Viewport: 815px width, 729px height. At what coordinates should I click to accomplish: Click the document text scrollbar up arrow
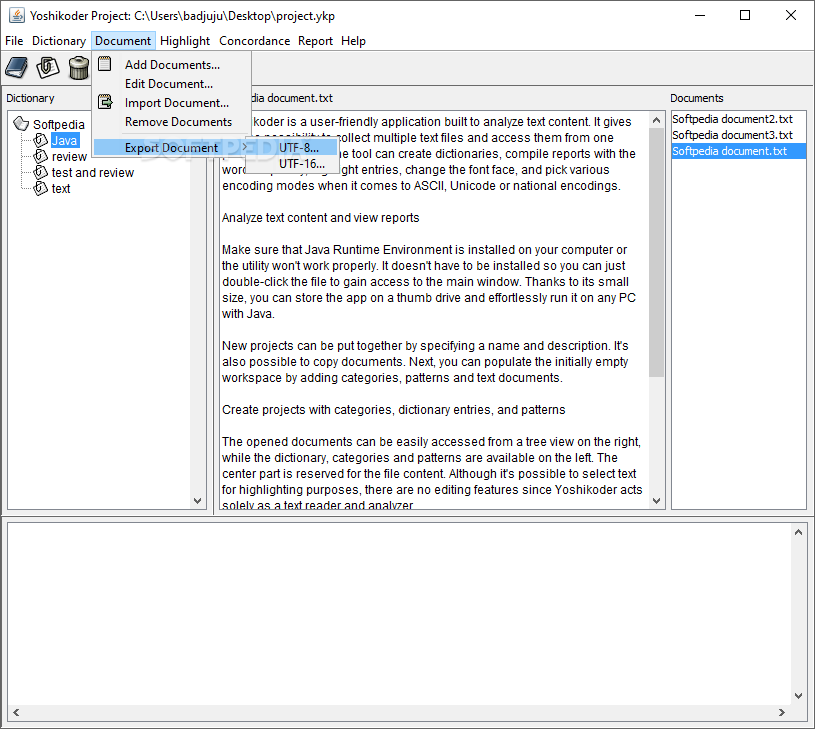tap(656, 120)
